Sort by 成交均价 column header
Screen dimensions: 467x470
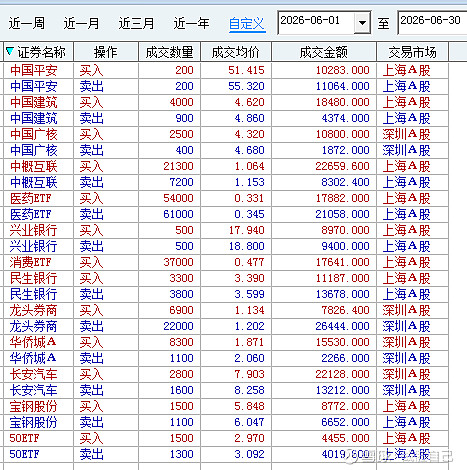236,52
